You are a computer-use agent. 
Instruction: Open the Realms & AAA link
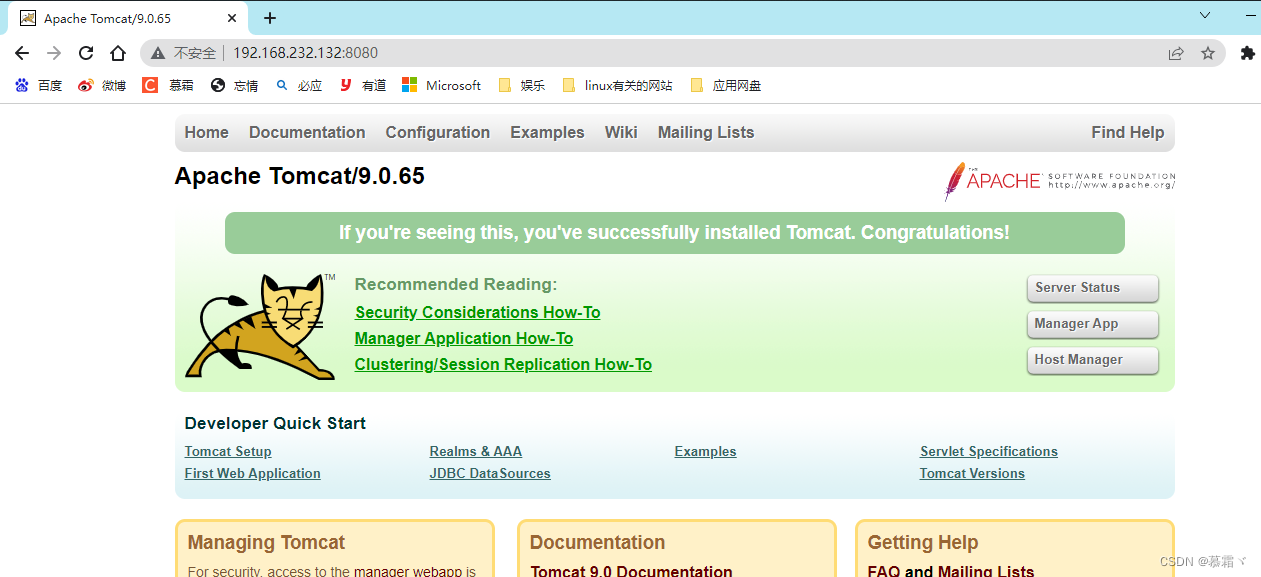click(476, 451)
